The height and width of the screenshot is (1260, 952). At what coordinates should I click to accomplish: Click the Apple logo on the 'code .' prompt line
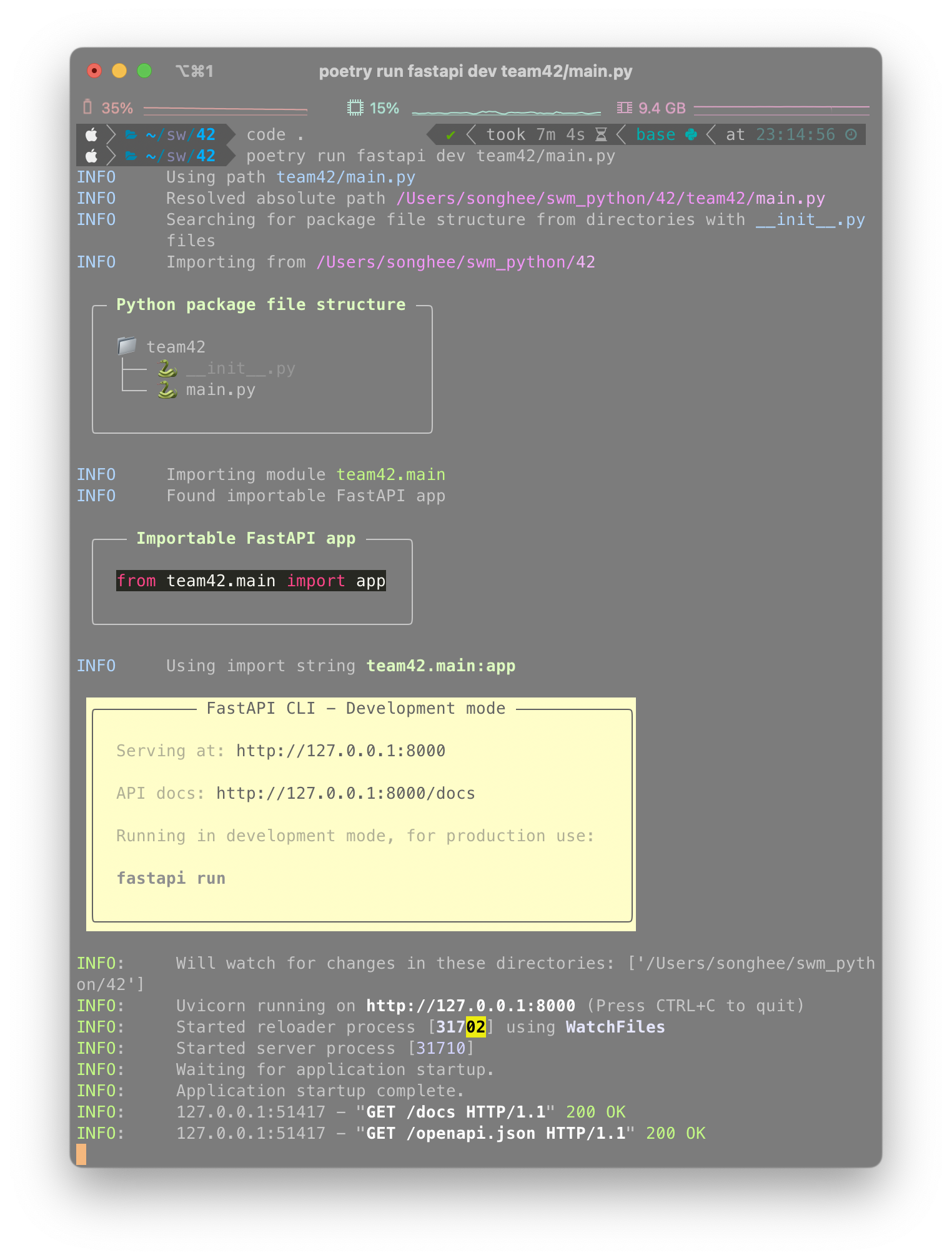[x=92, y=134]
